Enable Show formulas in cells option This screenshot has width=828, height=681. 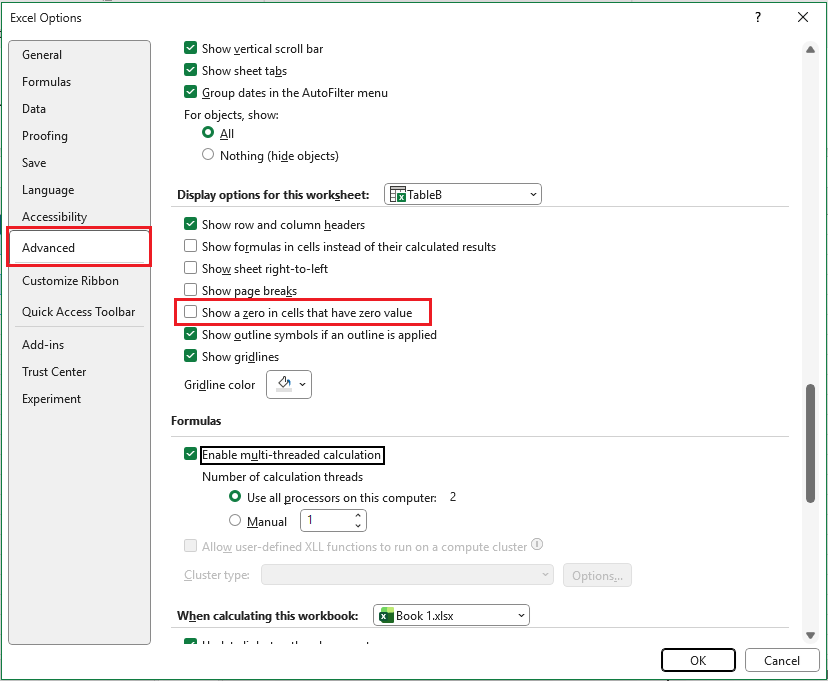[191, 246]
